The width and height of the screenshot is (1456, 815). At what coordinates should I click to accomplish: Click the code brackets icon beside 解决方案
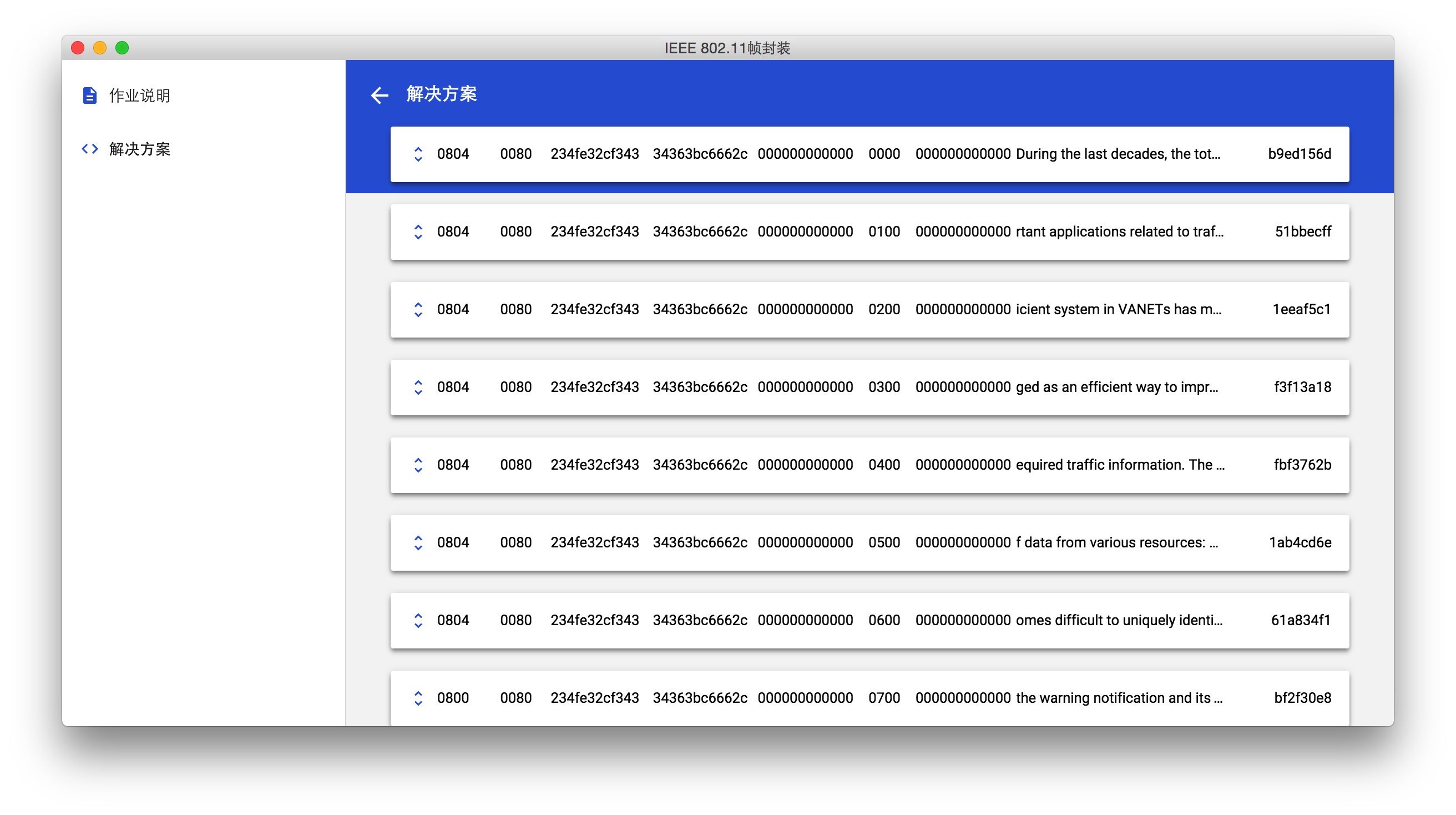coord(89,149)
